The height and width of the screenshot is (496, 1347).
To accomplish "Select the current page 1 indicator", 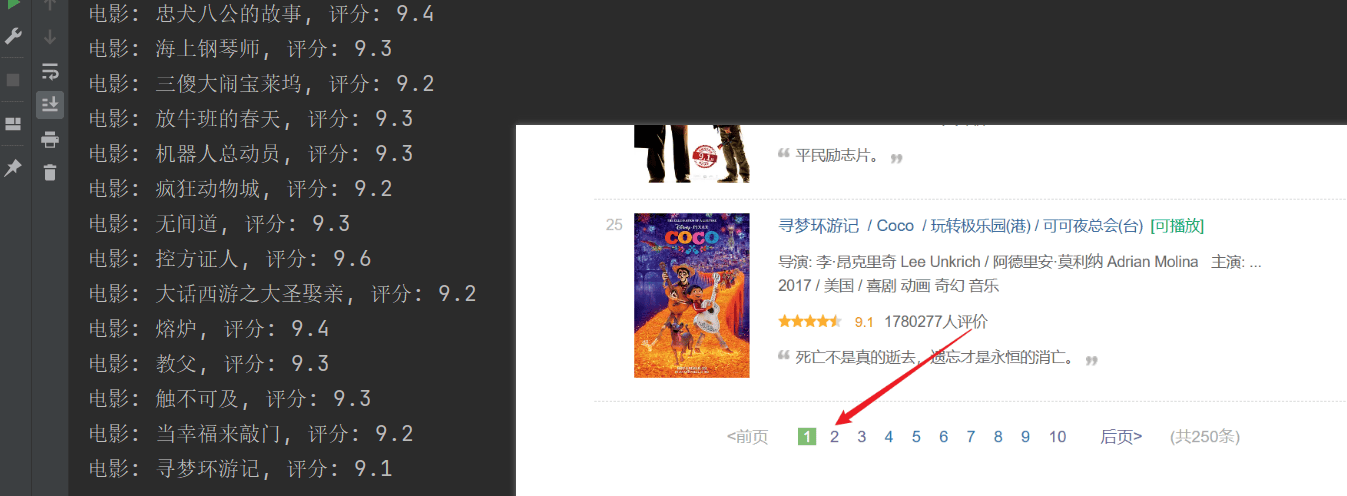I will (x=807, y=436).
